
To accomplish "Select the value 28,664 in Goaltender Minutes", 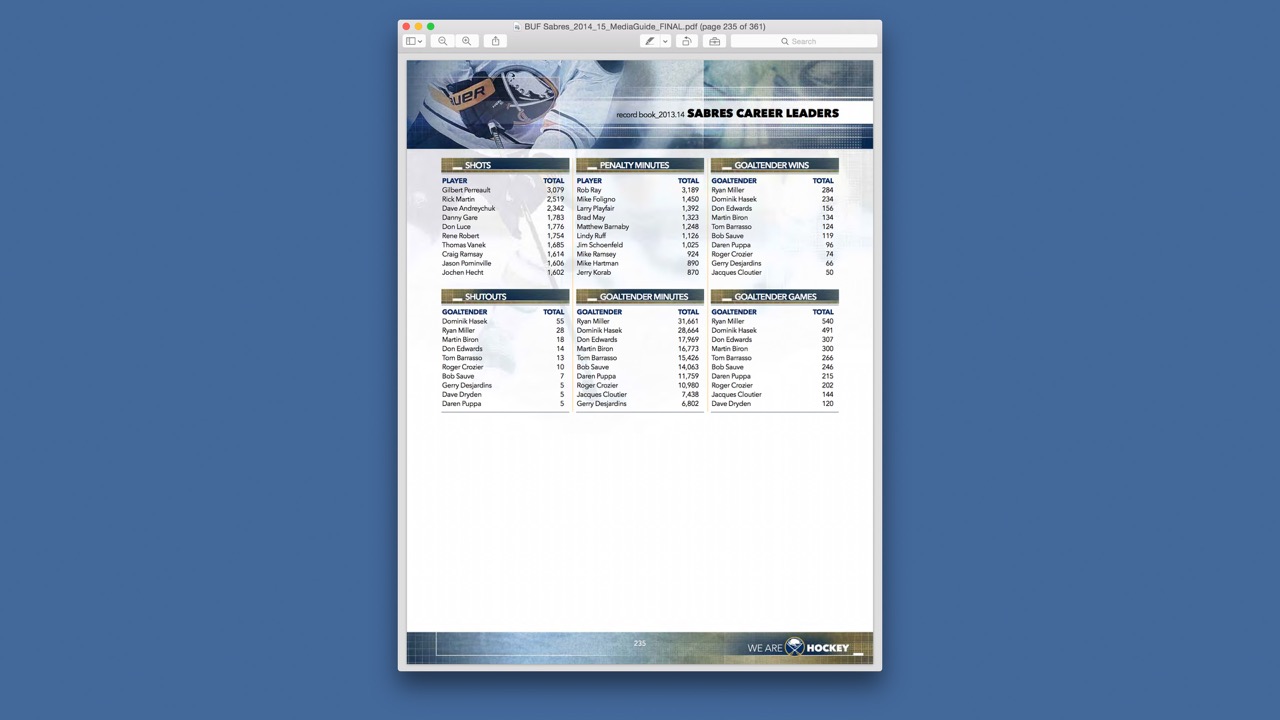I will tap(688, 330).
